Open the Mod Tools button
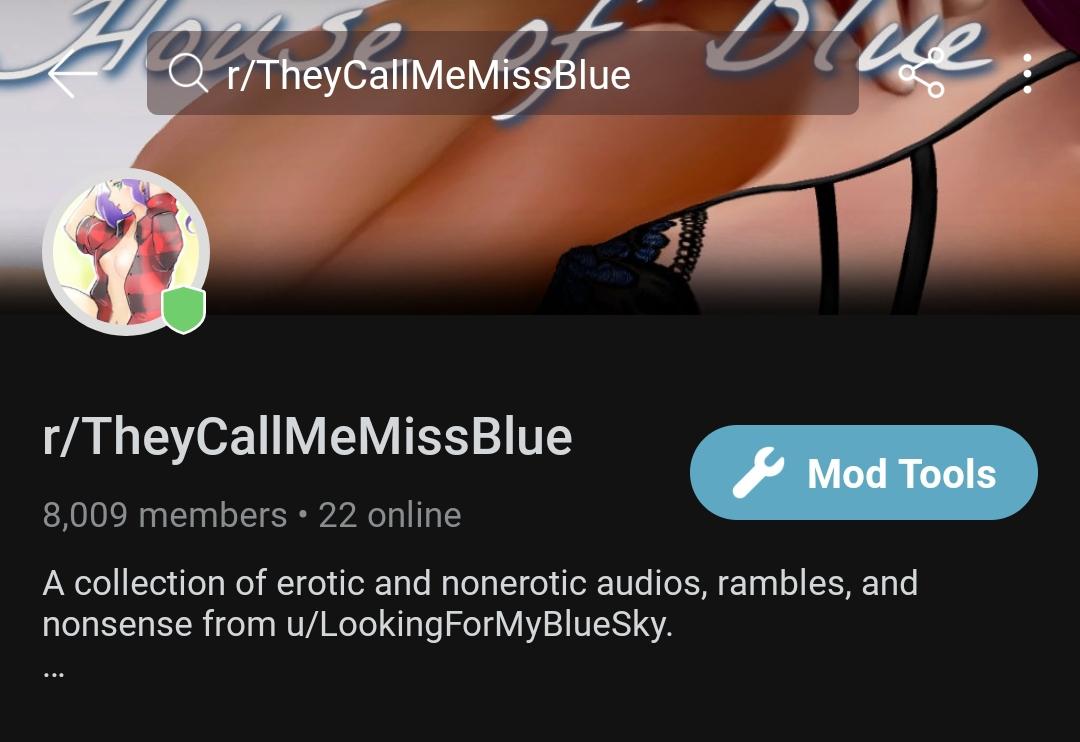This screenshot has width=1080, height=742. pyautogui.click(x=864, y=473)
